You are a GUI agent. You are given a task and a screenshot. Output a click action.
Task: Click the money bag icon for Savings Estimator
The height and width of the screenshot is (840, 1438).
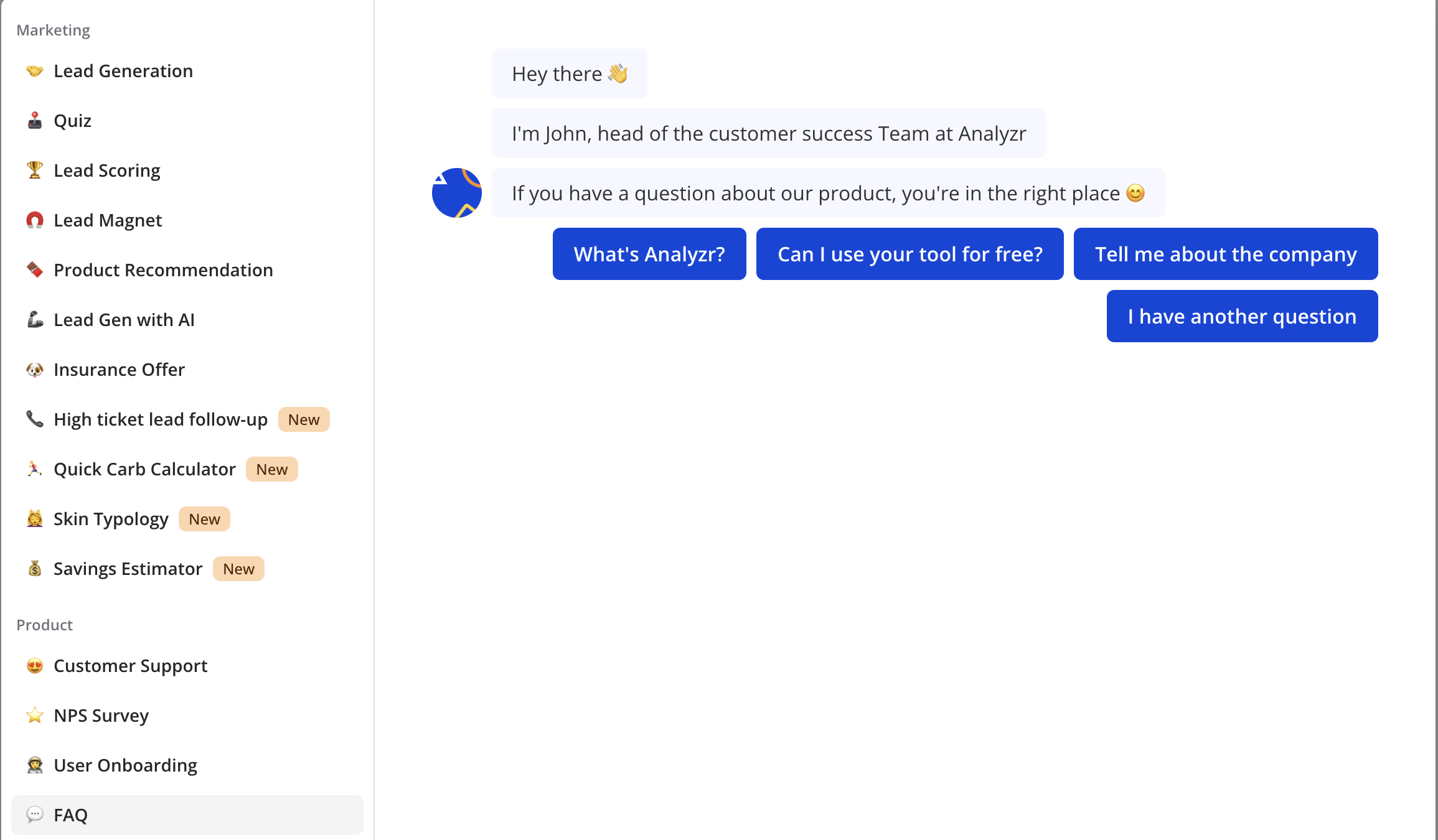click(35, 568)
